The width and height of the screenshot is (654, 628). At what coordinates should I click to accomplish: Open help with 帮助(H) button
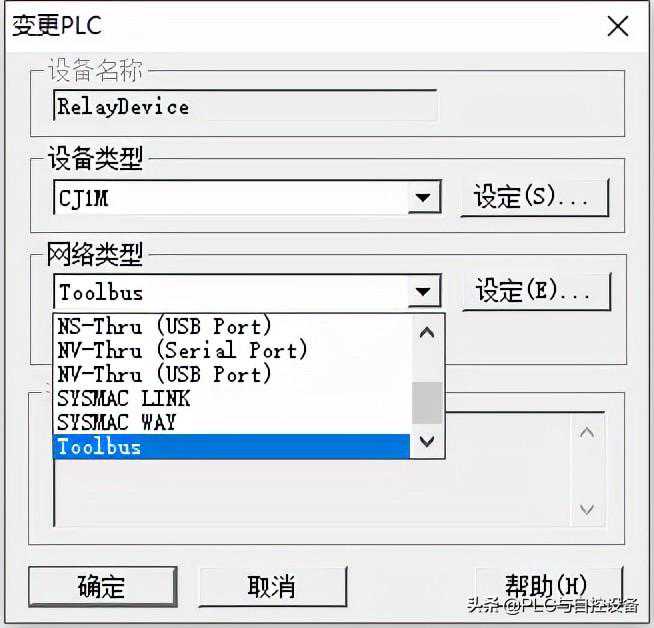pos(547,586)
